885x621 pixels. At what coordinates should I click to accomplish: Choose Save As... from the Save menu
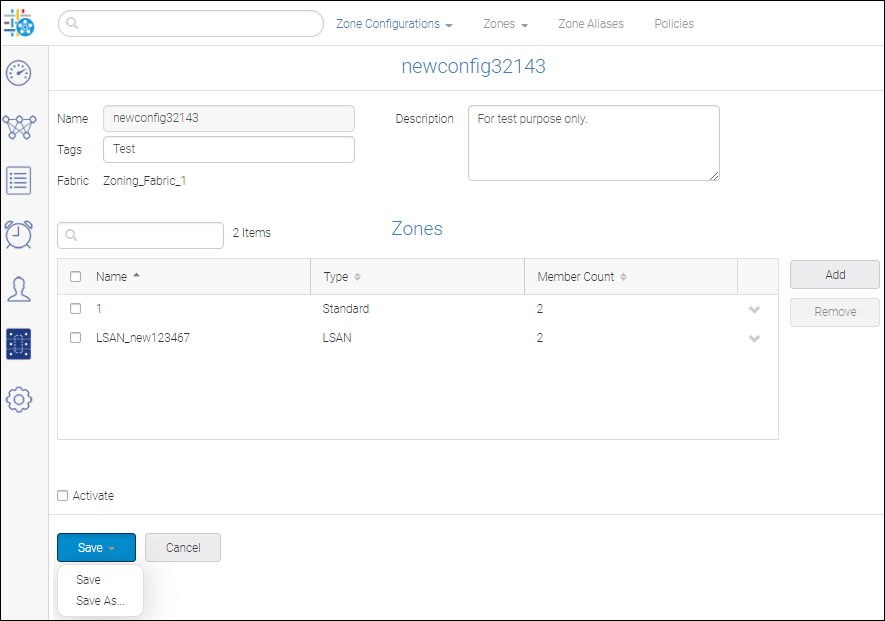(x=100, y=601)
